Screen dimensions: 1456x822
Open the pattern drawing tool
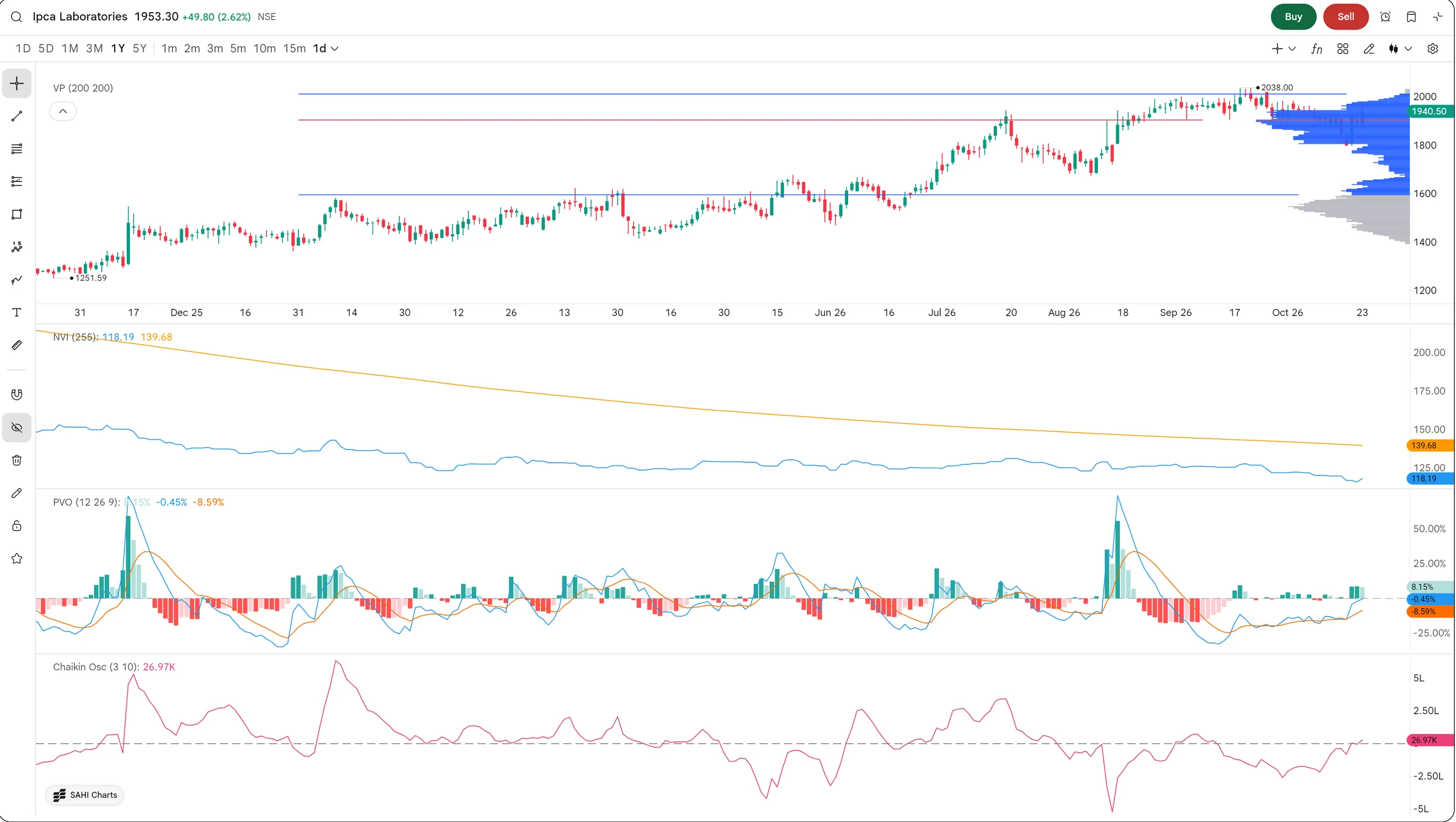point(17,247)
